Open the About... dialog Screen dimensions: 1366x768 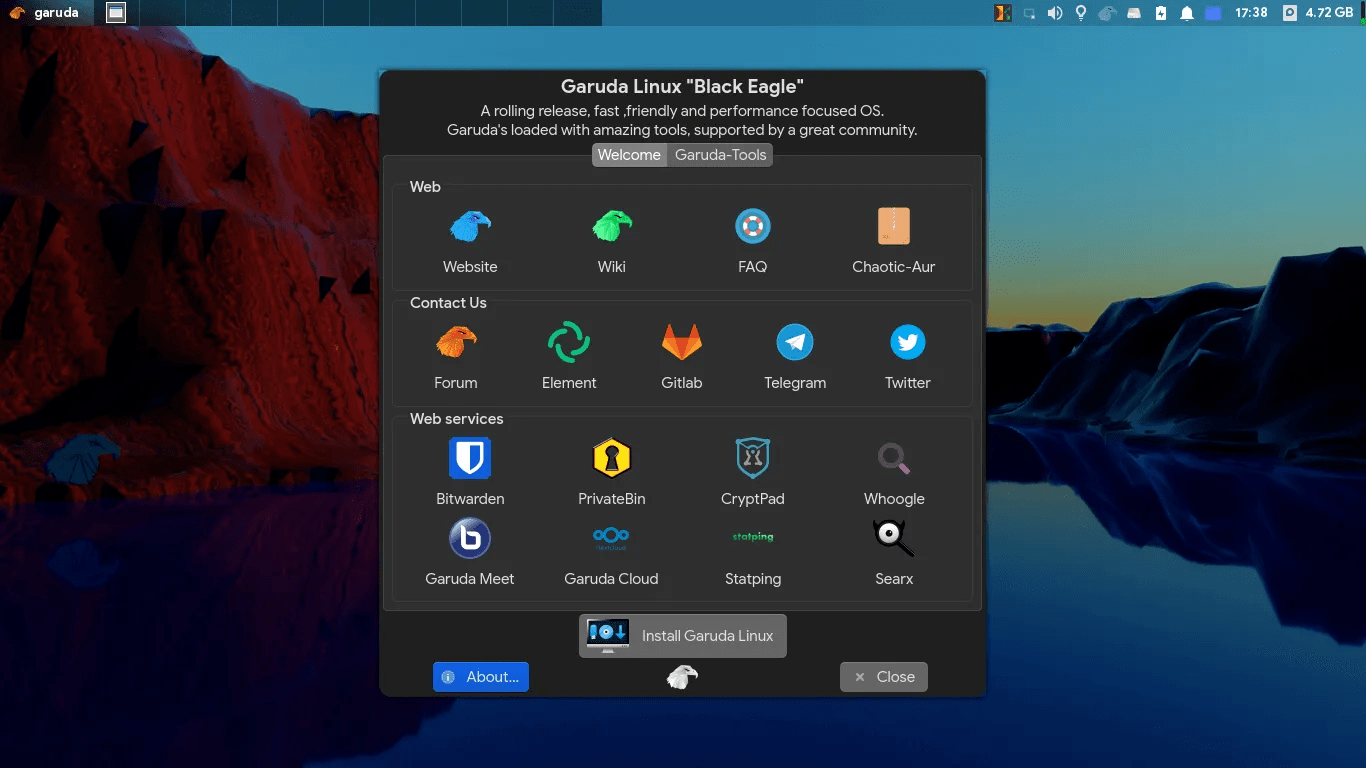481,677
